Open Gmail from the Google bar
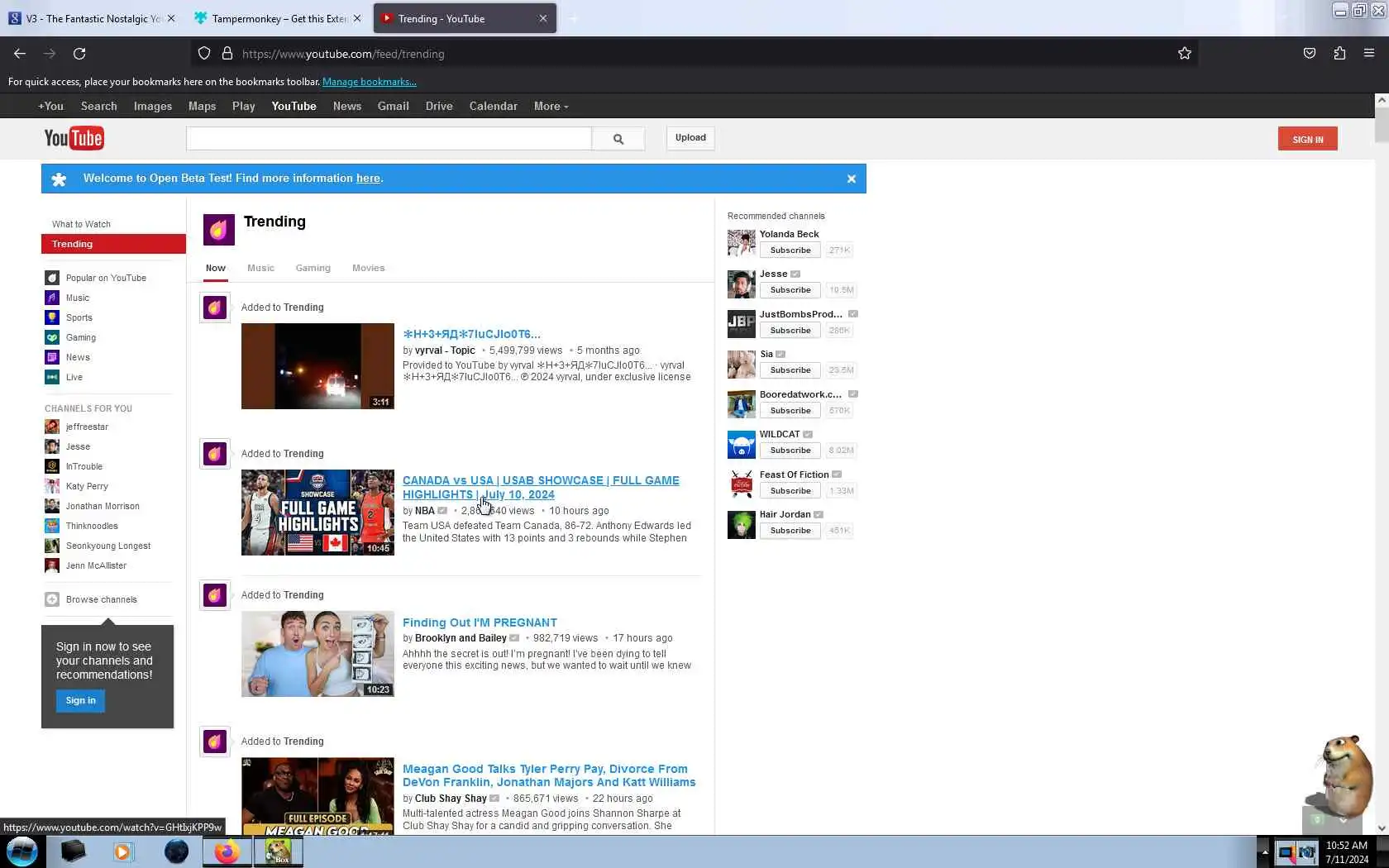Image resolution: width=1389 pixels, height=868 pixels. pyautogui.click(x=394, y=106)
